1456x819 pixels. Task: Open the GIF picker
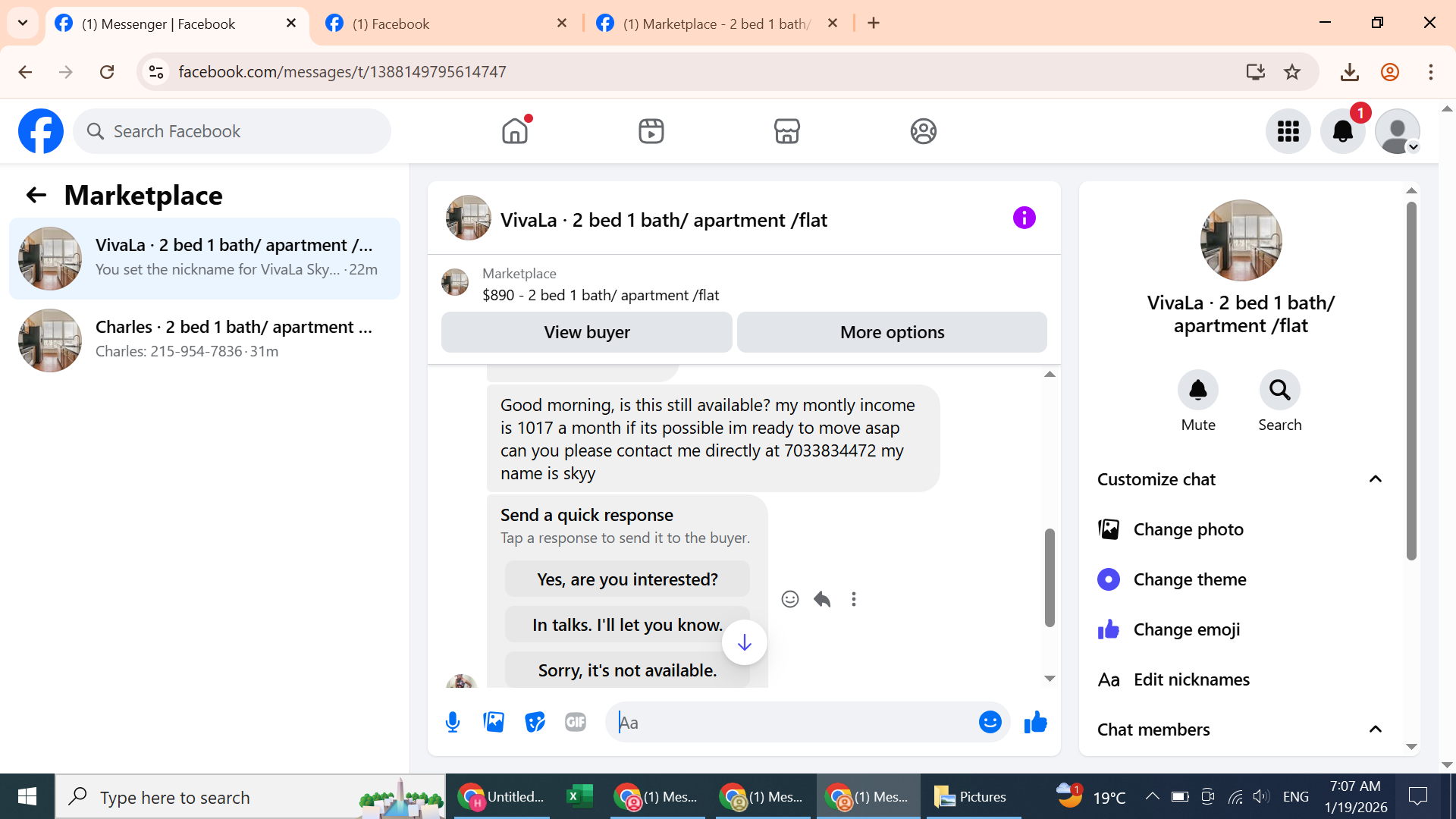click(576, 722)
